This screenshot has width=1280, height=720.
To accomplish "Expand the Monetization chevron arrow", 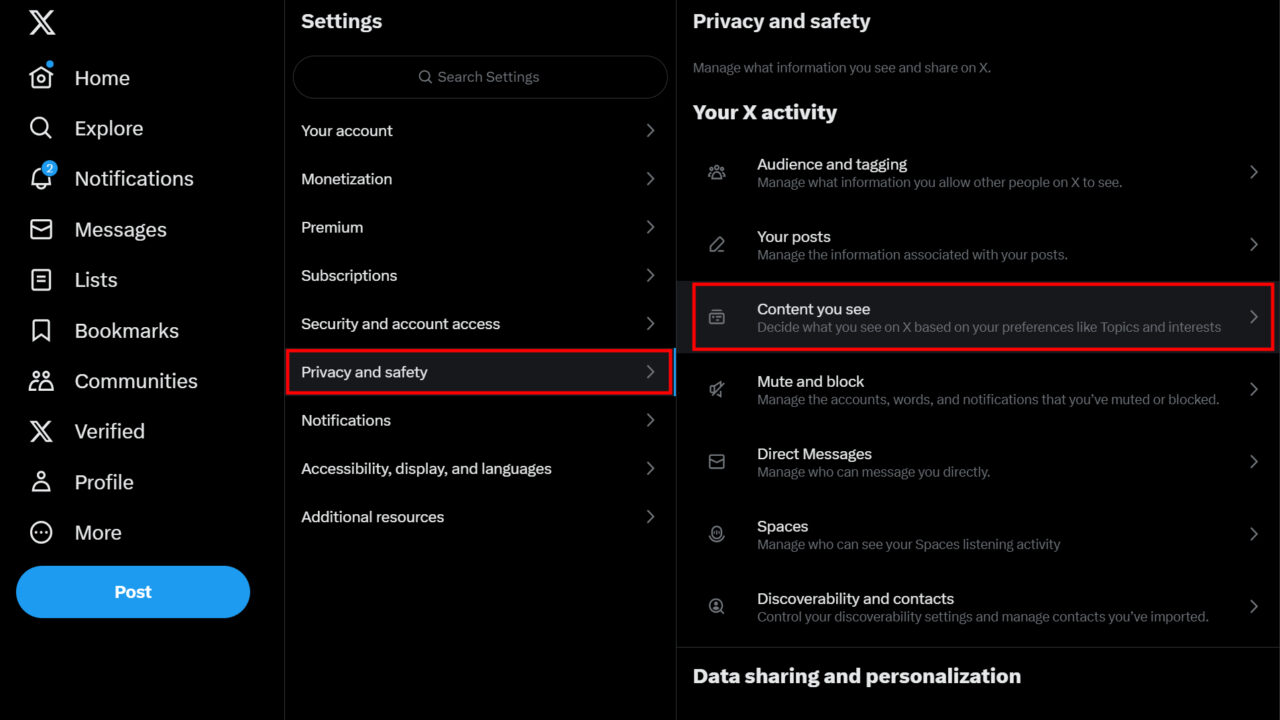I will pyautogui.click(x=650, y=179).
